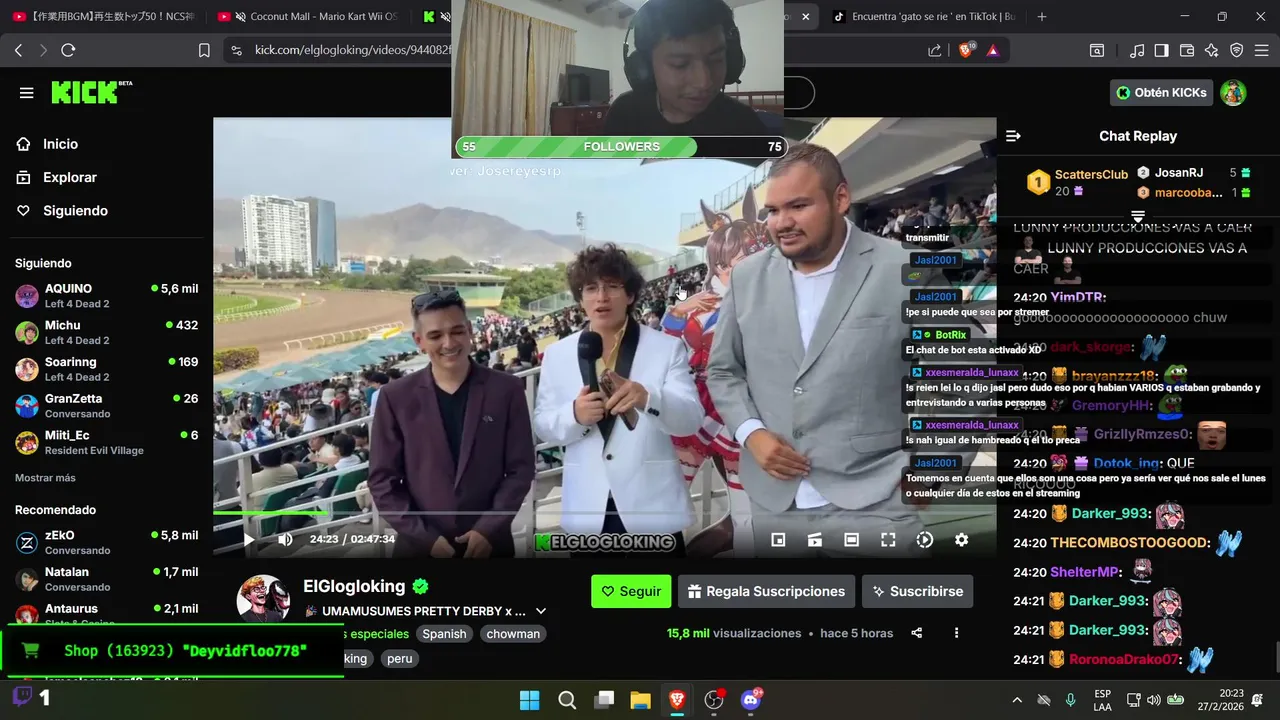The width and height of the screenshot is (1280, 720).
Task: Show hidden system tray icons
Action: (1017, 700)
